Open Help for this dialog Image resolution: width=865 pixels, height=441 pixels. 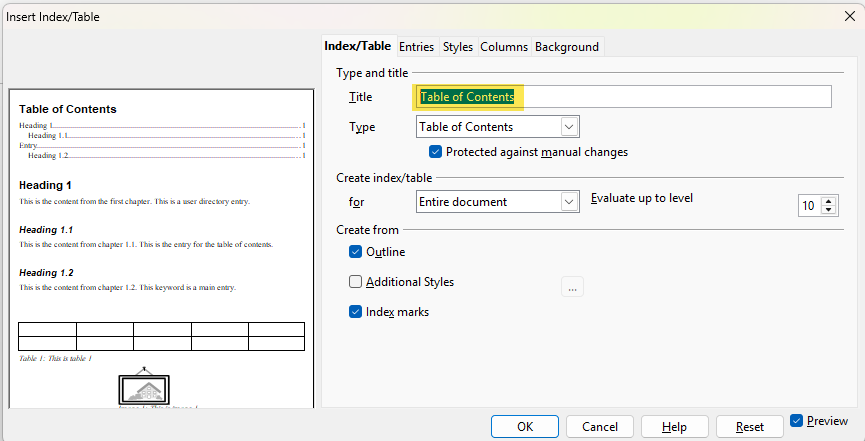(674, 427)
